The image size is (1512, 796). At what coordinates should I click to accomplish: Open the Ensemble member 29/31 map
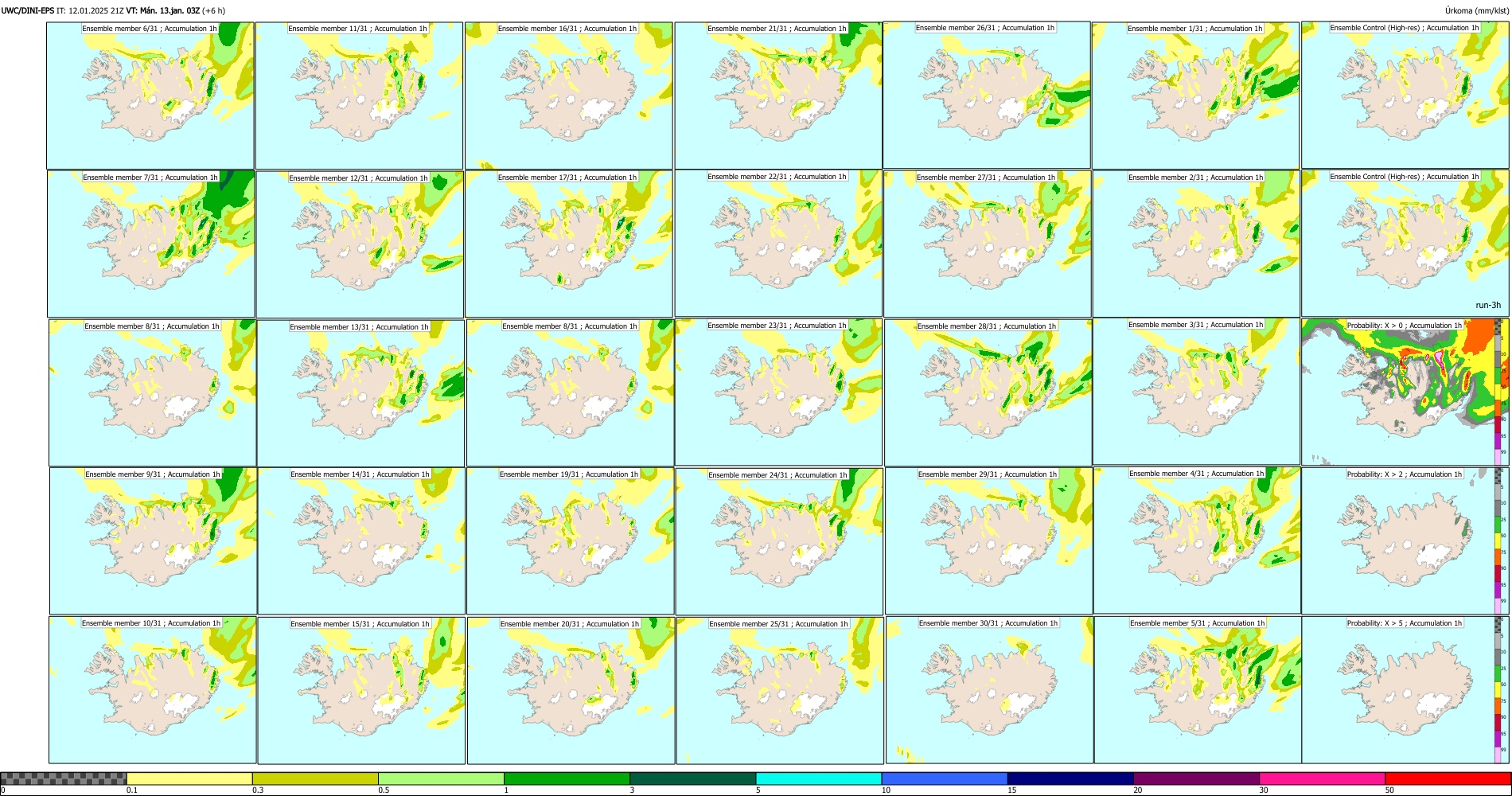[x=988, y=540]
